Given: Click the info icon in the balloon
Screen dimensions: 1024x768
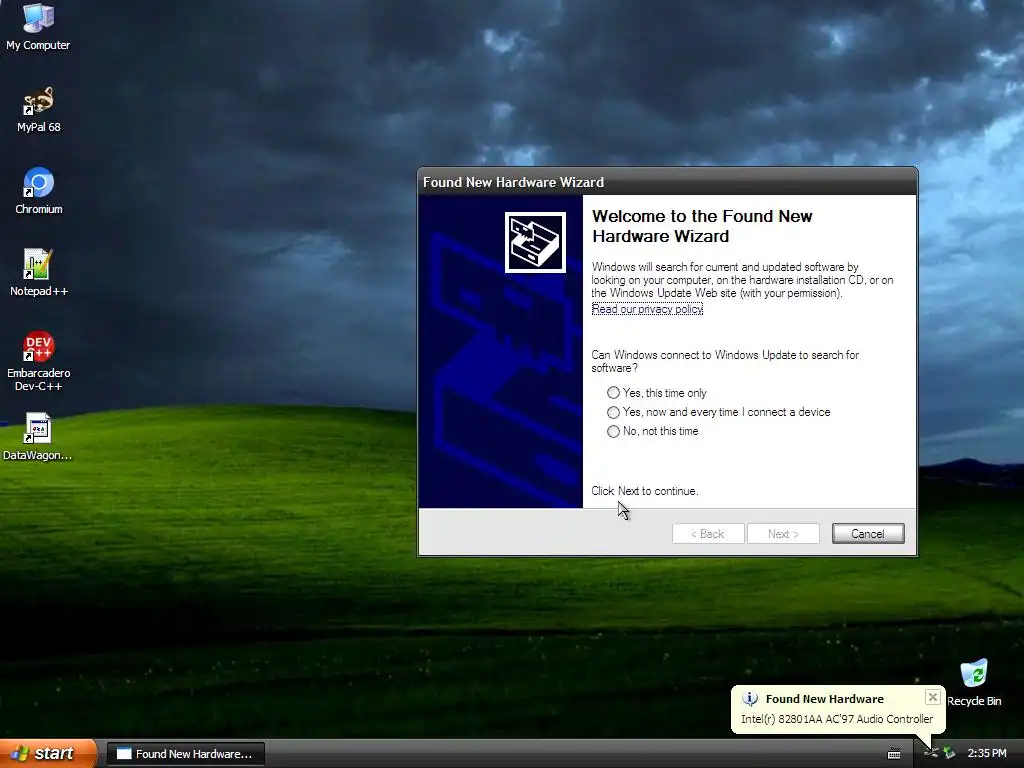Looking at the screenshot, I should click(750, 699).
